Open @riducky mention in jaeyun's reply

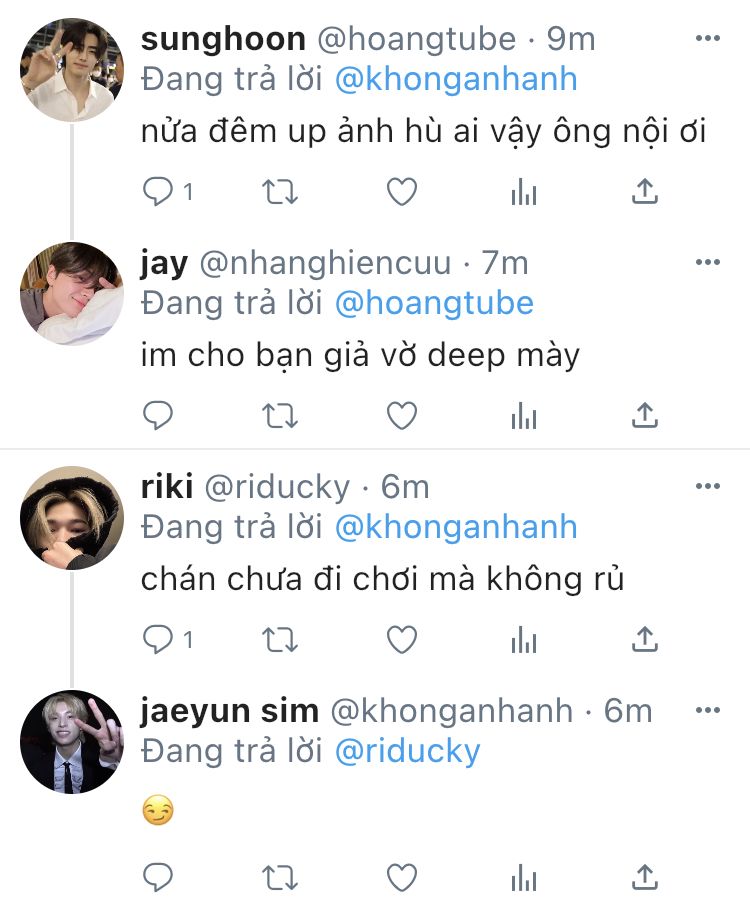(x=407, y=751)
